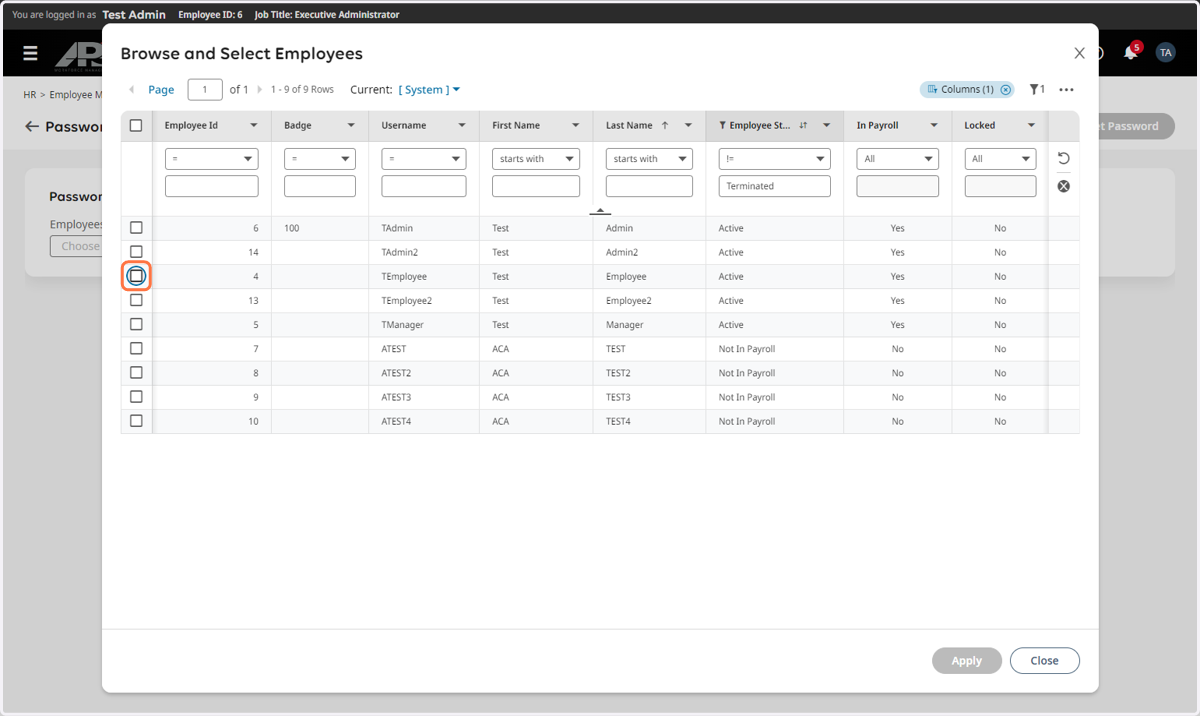Check the ATEST4 row checkbox
The width and height of the screenshot is (1200, 716).
(x=136, y=421)
